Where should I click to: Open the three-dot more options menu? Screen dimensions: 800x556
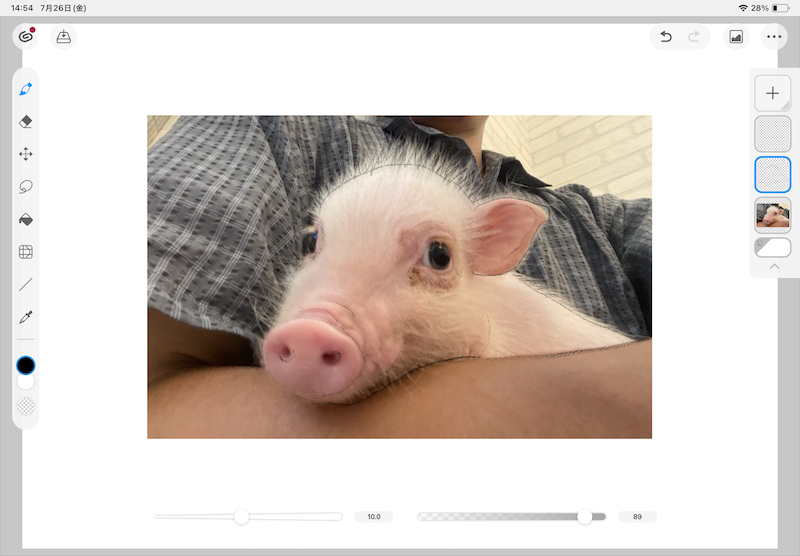coord(774,37)
